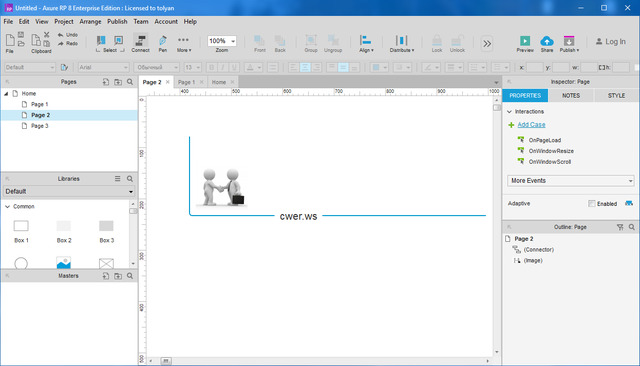The height and width of the screenshot is (366, 640).
Task: Click the Group icon
Action: (311, 43)
